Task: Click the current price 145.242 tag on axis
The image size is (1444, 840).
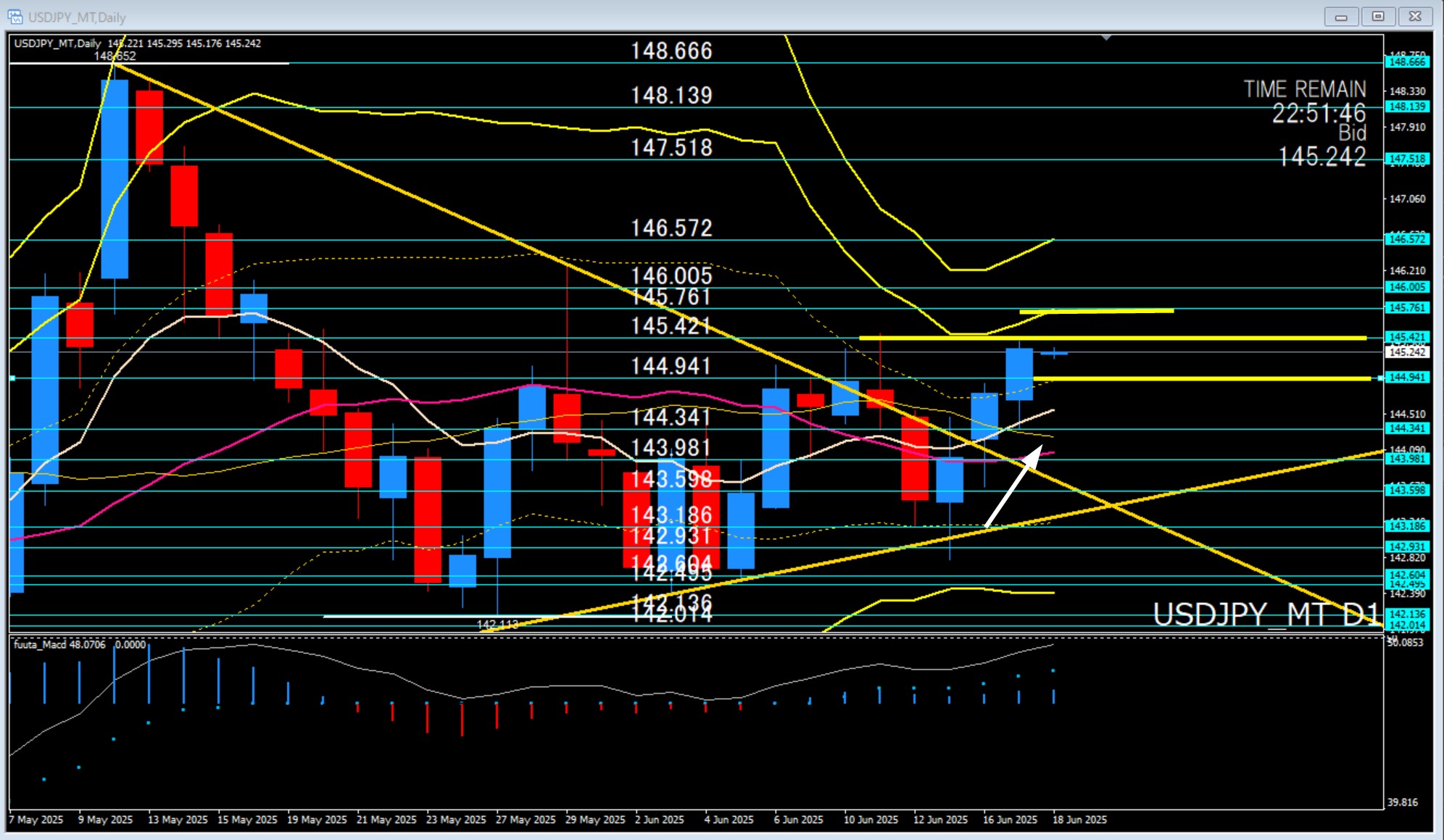Action: (1407, 352)
